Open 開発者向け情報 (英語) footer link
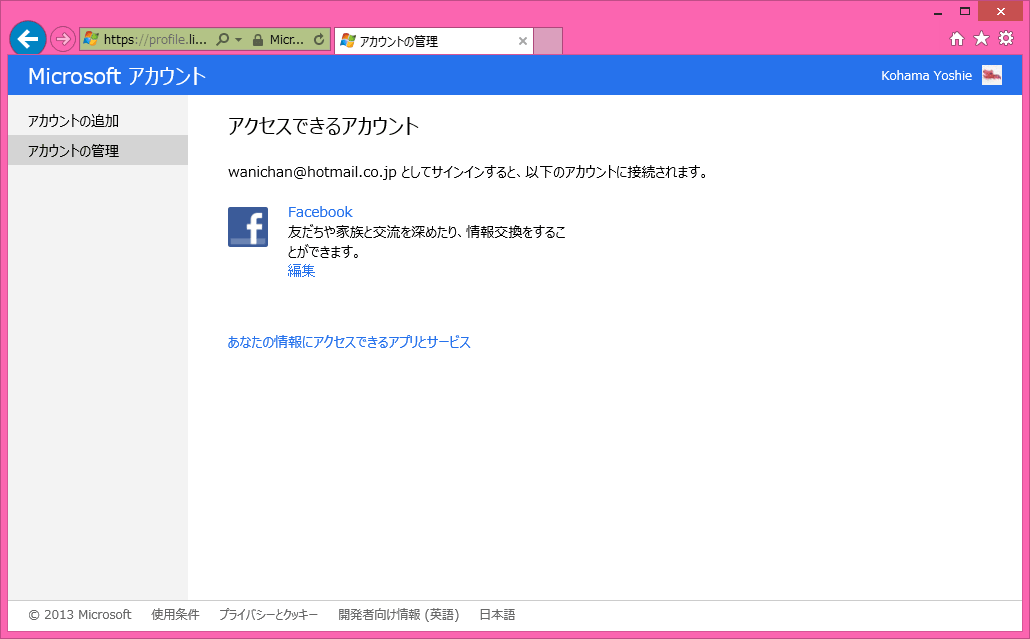This screenshot has height=639, width=1030. pos(399,615)
